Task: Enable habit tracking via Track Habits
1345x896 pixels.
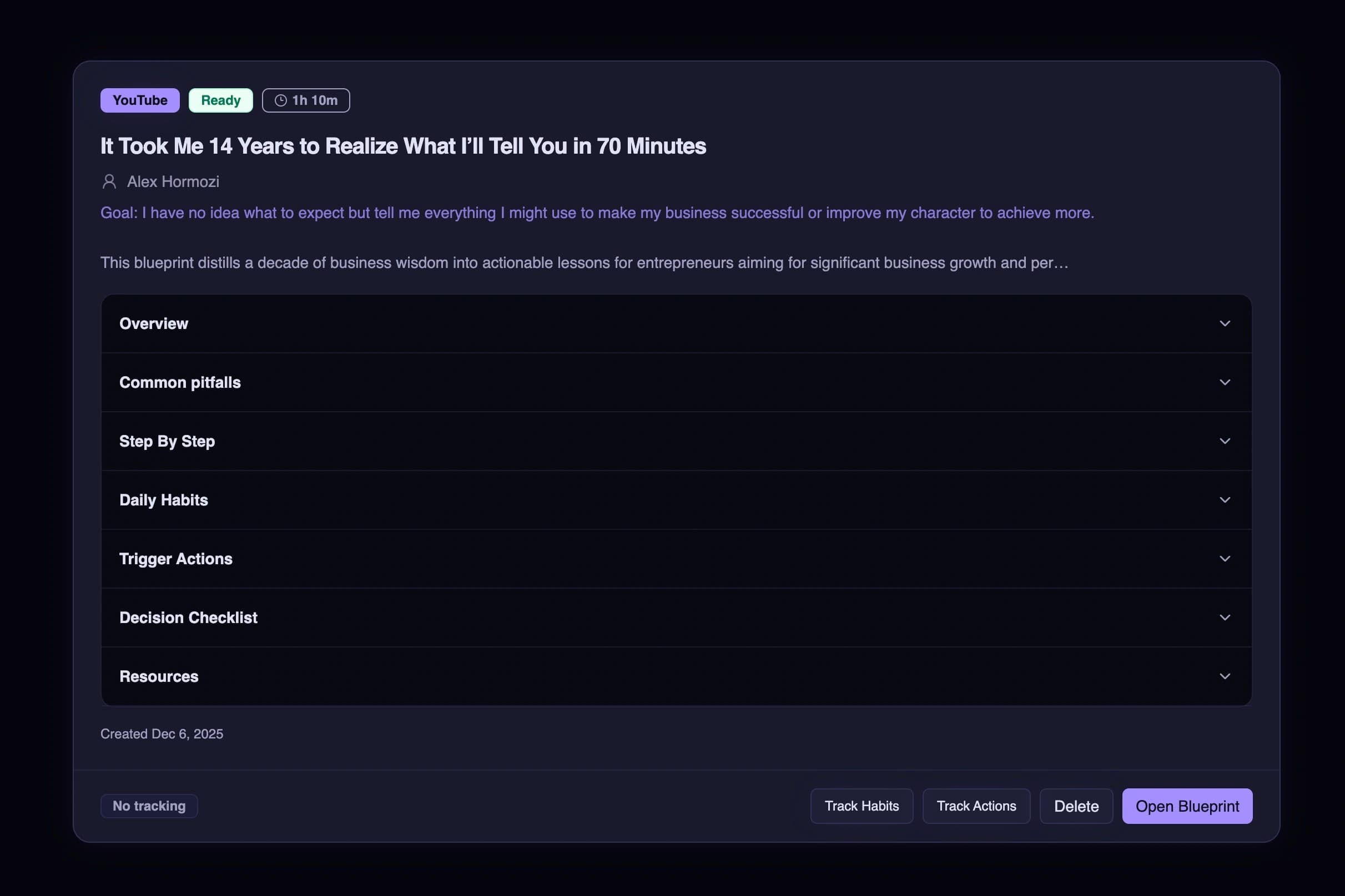Action: (861, 806)
